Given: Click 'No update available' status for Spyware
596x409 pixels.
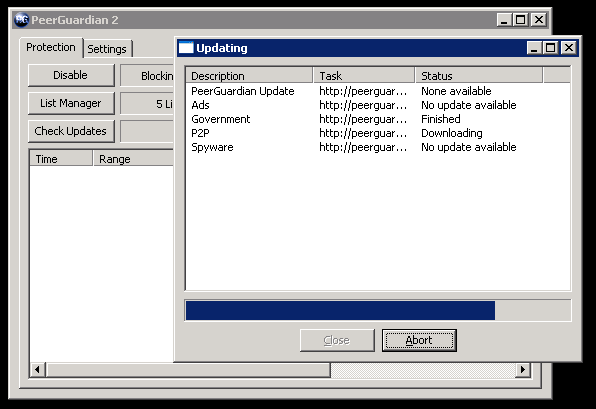Looking at the screenshot, I should pyautogui.click(x=469, y=147).
